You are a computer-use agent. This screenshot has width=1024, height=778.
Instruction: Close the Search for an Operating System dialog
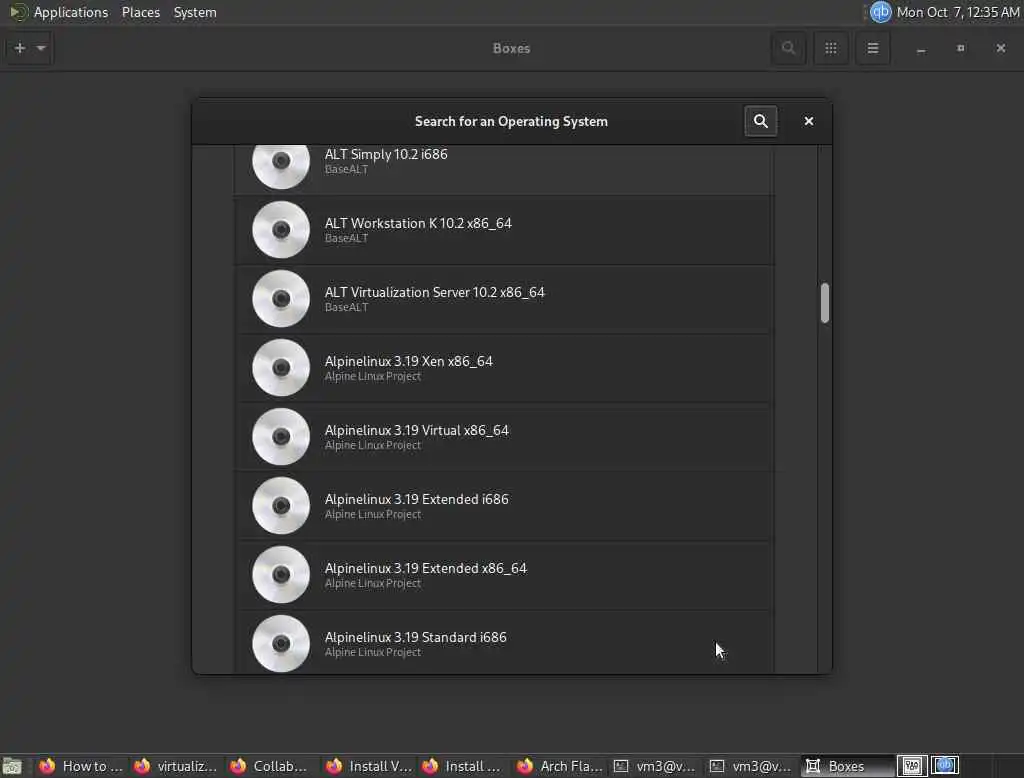808,121
